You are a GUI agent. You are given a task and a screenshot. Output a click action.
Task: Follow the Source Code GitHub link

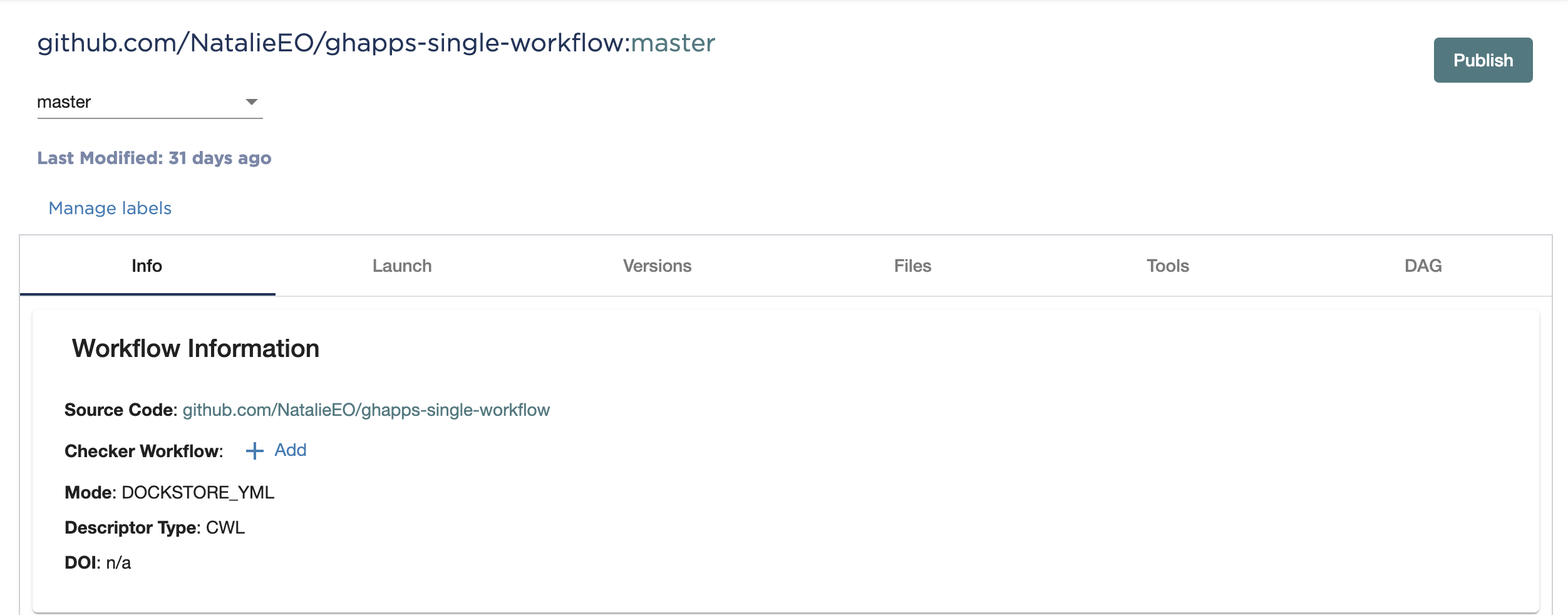[x=366, y=411]
